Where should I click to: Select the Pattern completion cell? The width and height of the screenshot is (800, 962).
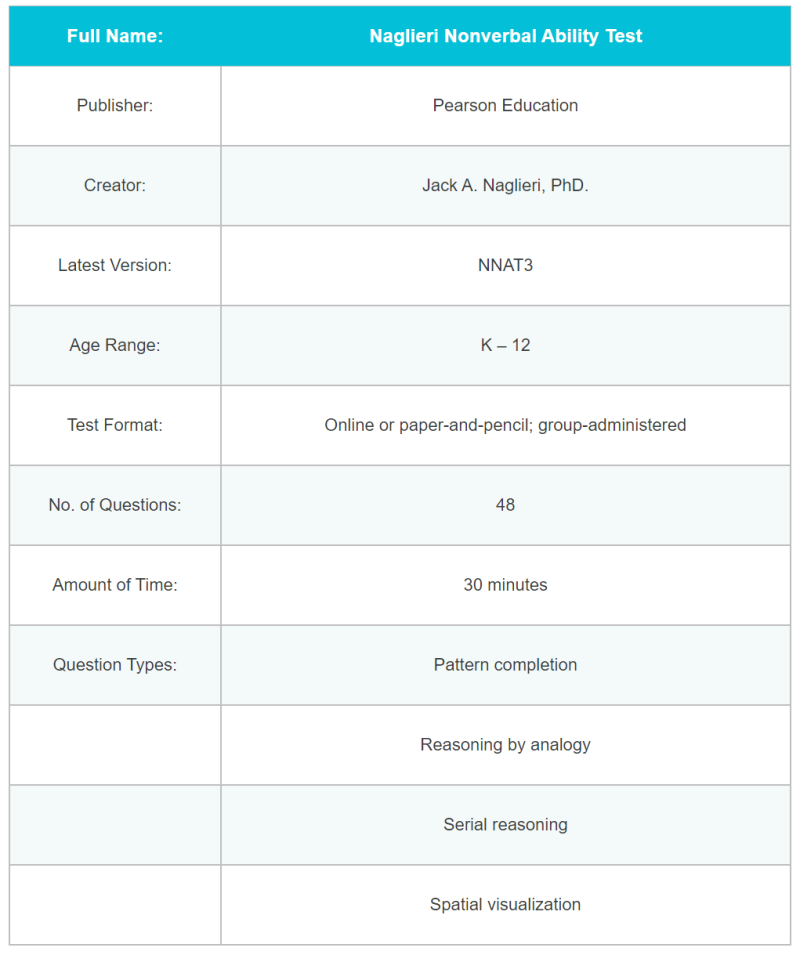[506, 665]
